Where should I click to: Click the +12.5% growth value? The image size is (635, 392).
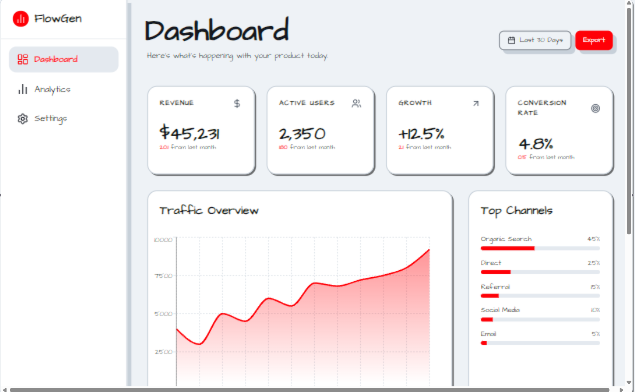[x=421, y=134]
